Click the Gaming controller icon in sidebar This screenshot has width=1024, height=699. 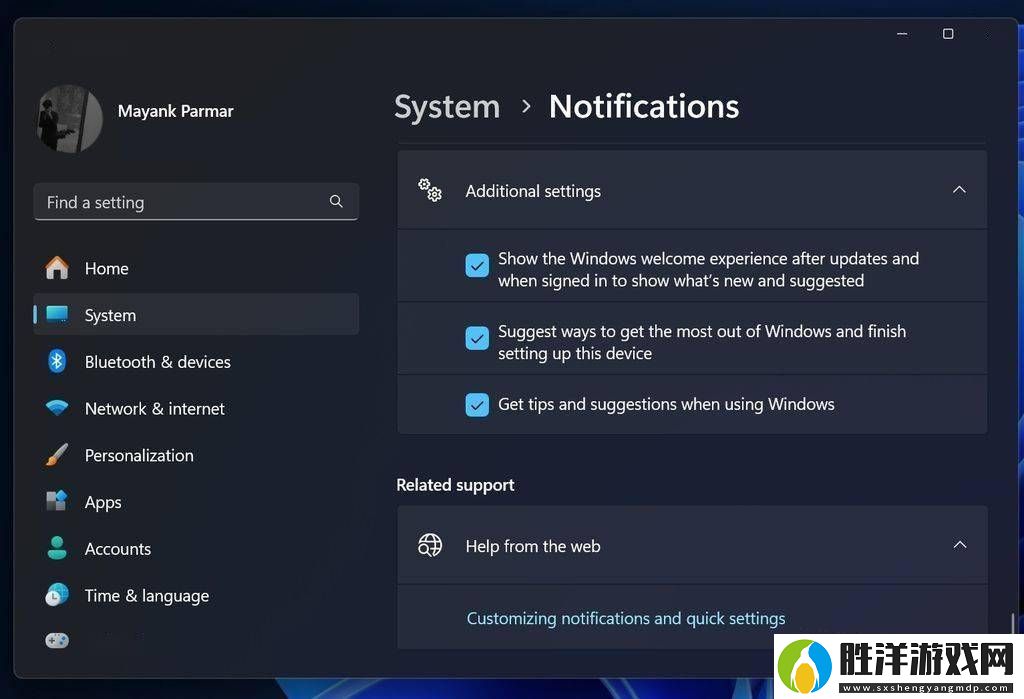point(57,641)
